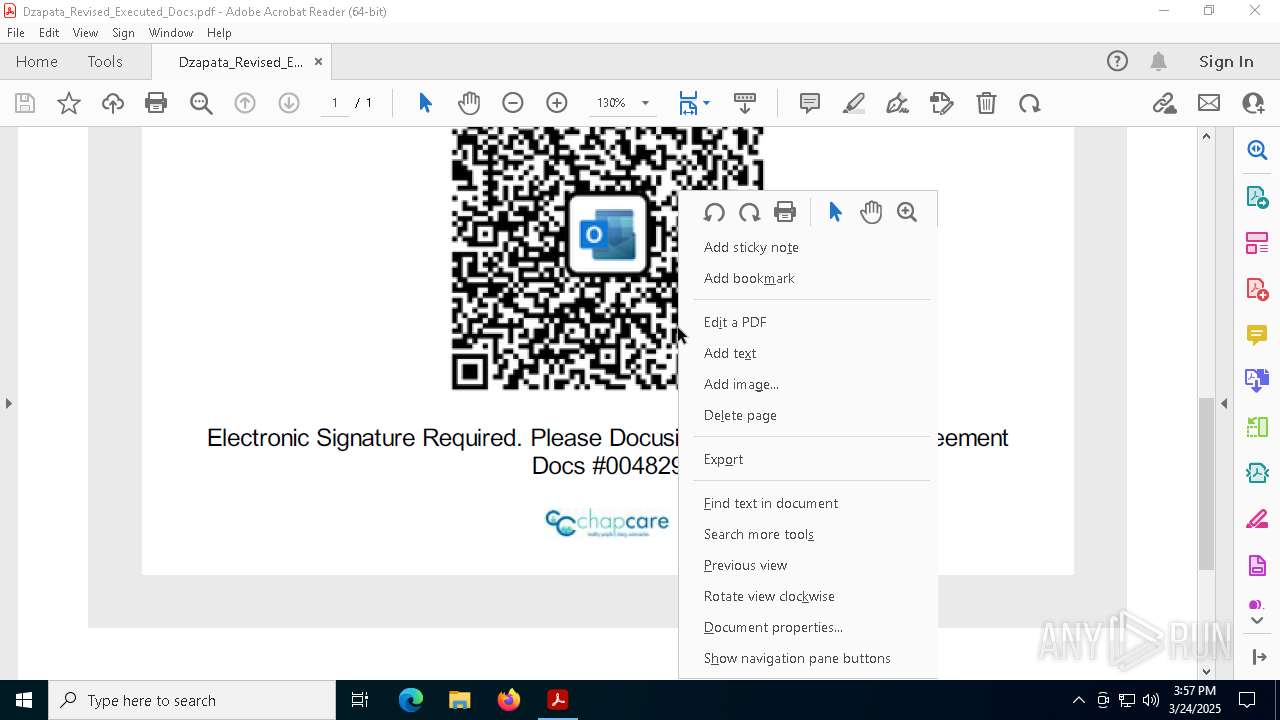This screenshot has width=1280, height=720.
Task: Switch to the Home tab
Action: (x=37, y=61)
